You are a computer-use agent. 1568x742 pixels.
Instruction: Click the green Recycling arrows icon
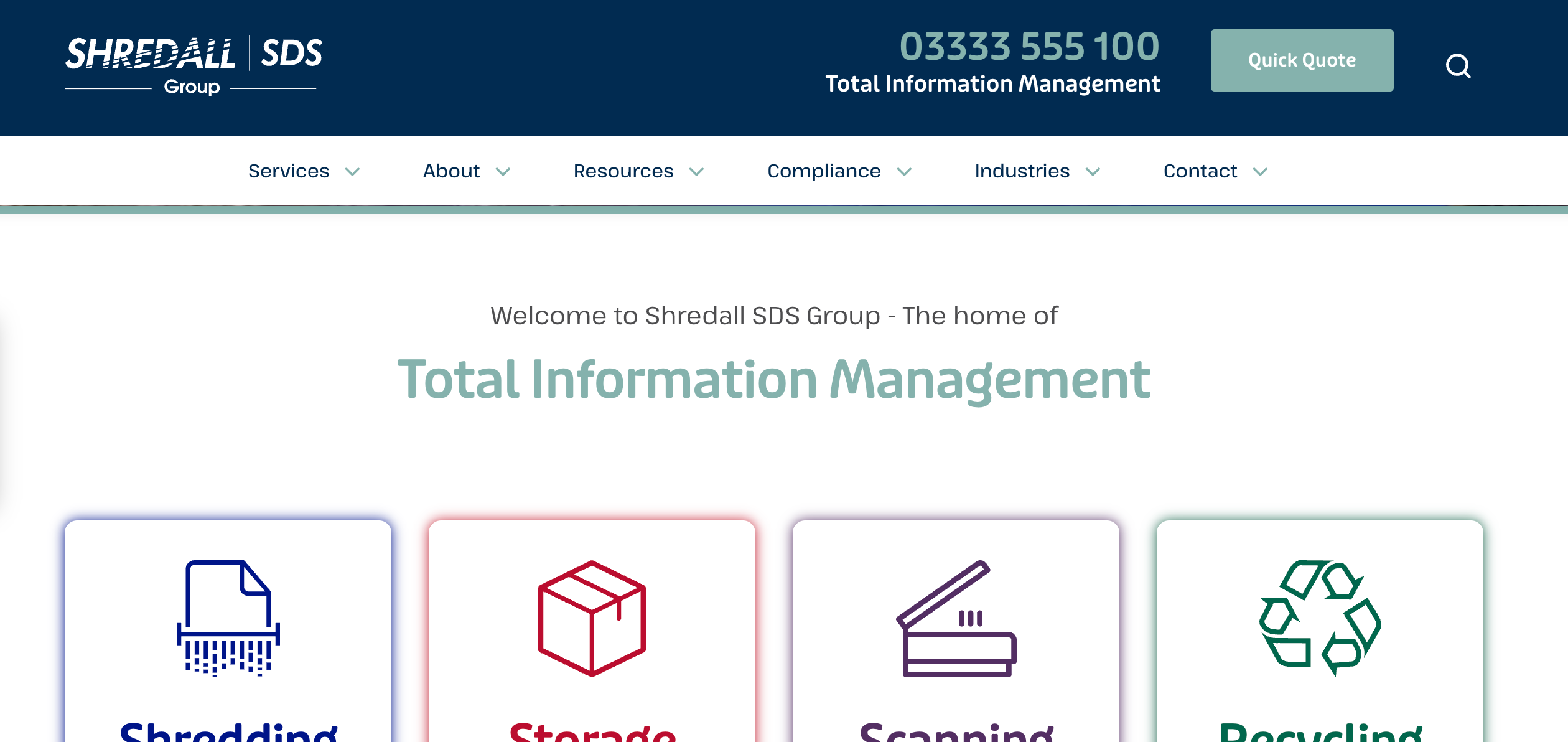[x=1320, y=618]
